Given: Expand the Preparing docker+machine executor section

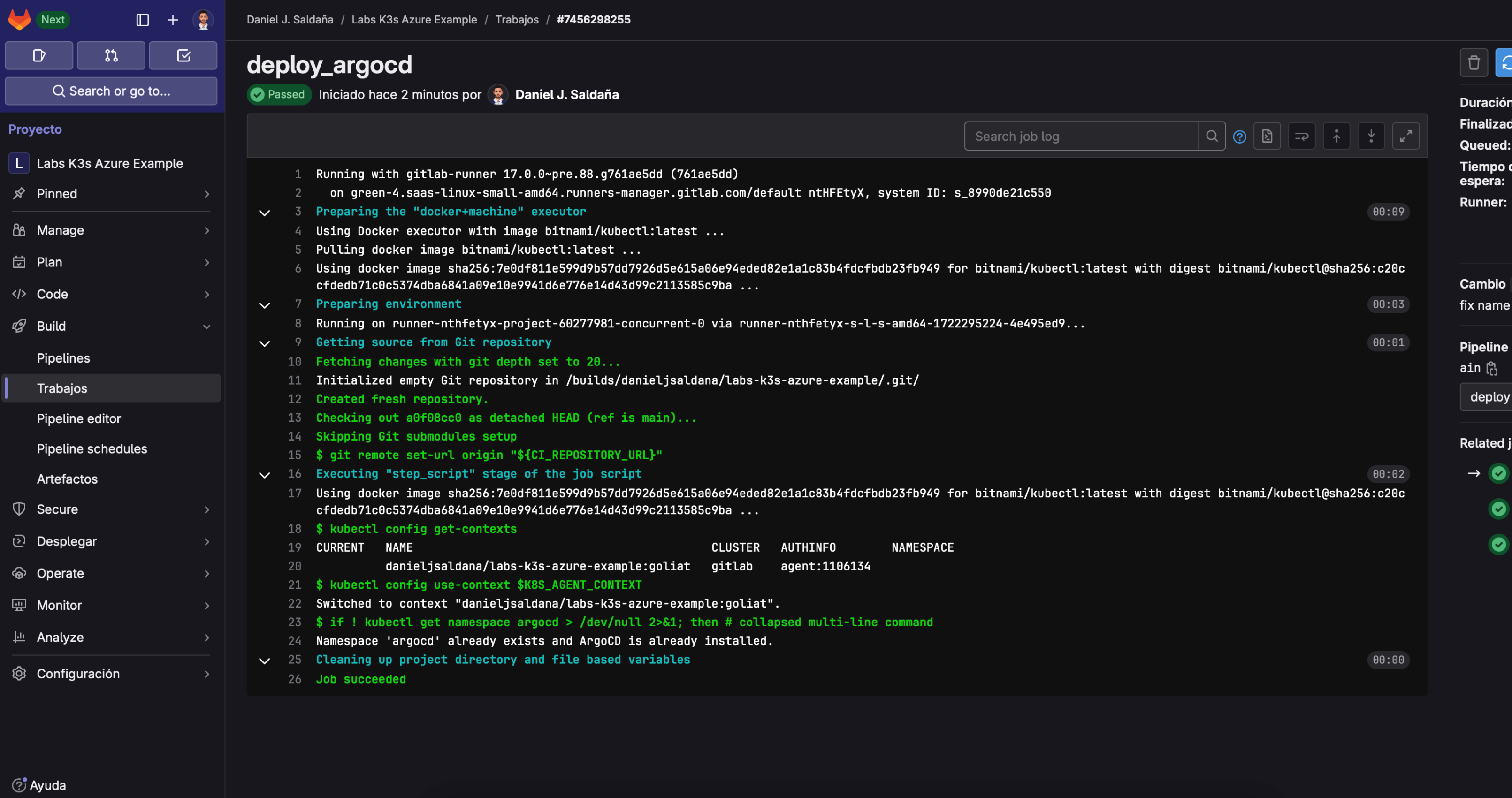Looking at the screenshot, I should tap(265, 212).
